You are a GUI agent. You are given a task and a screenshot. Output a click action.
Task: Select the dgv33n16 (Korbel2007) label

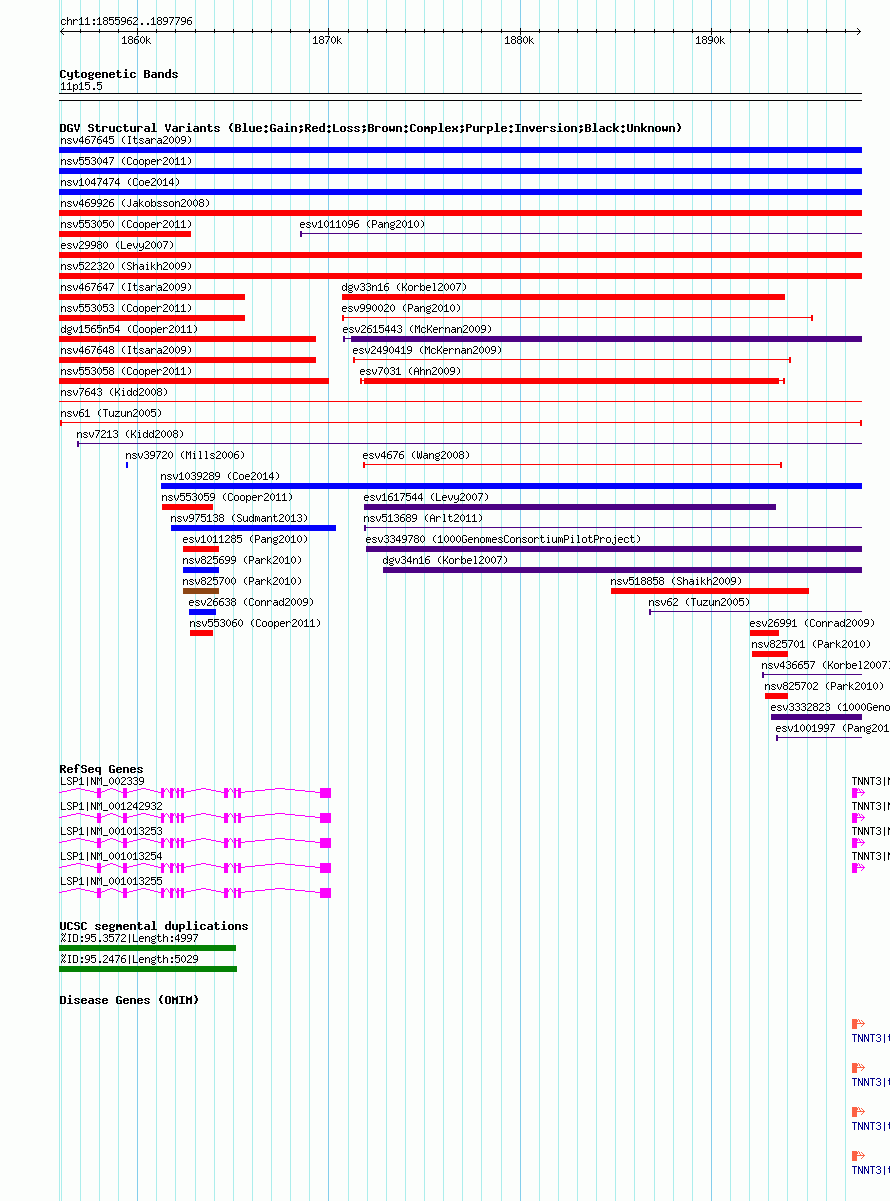pyautogui.click(x=404, y=287)
